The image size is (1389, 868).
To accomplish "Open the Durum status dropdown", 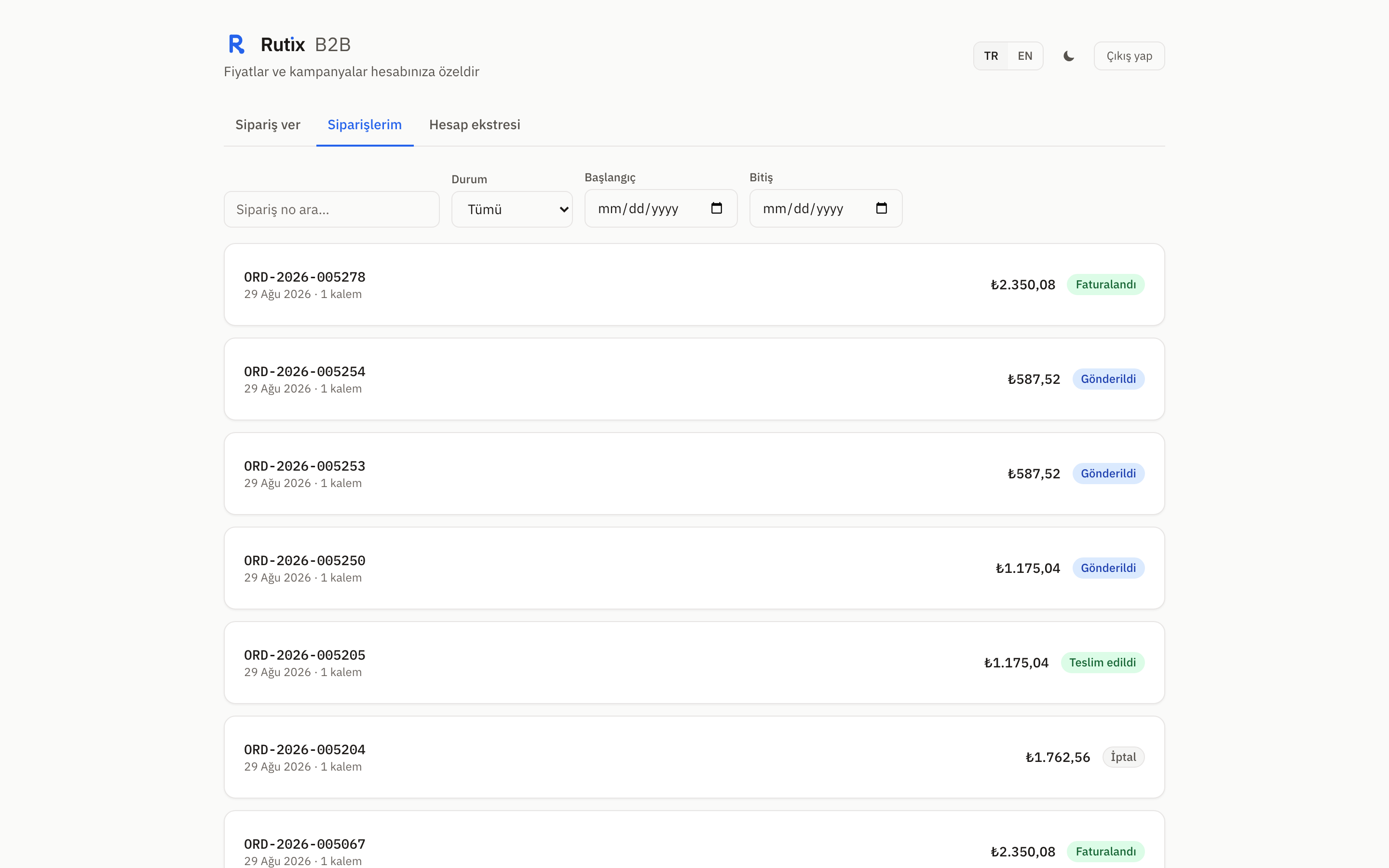I will 512,209.
